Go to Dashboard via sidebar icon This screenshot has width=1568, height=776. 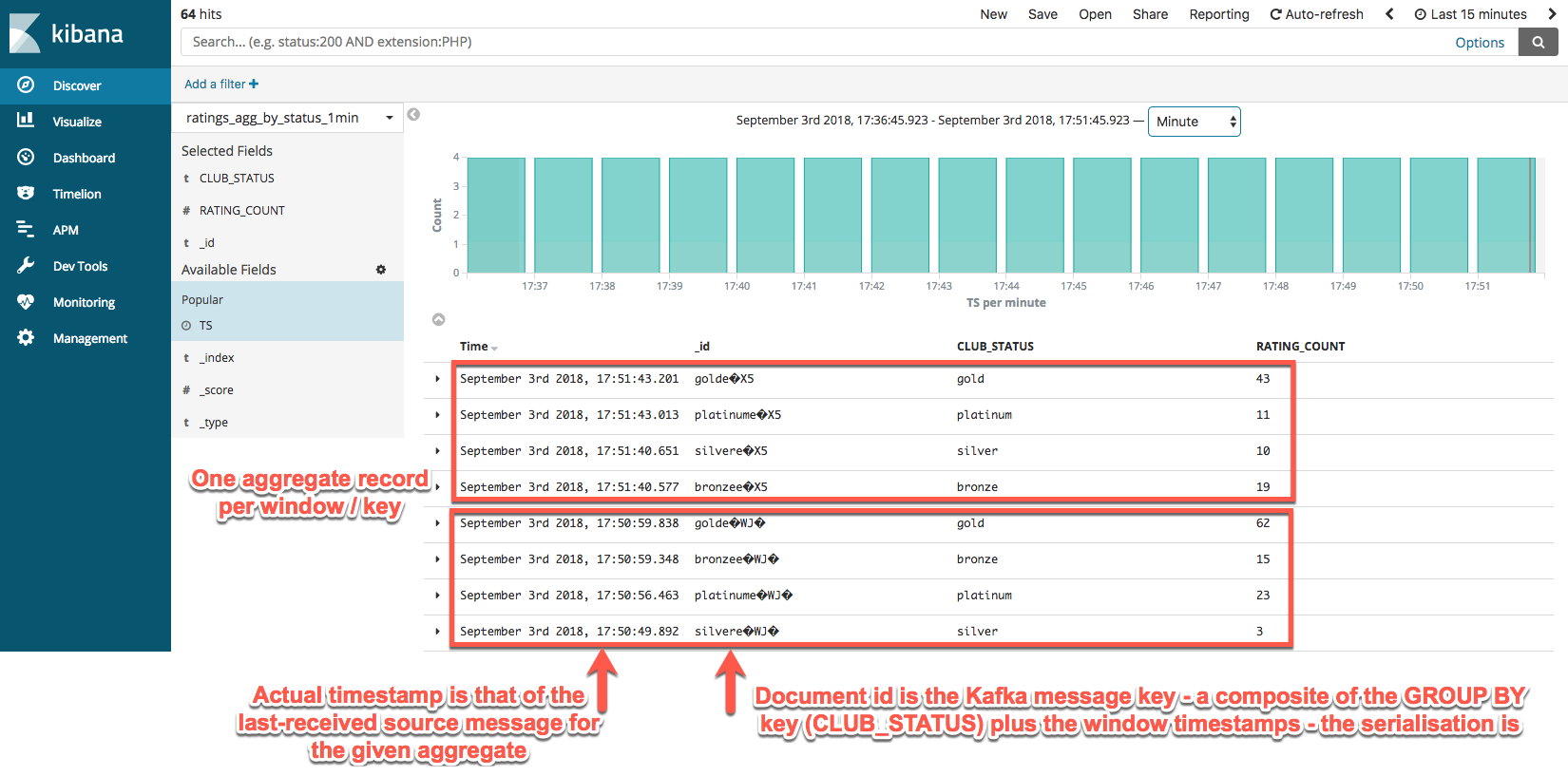(26, 158)
